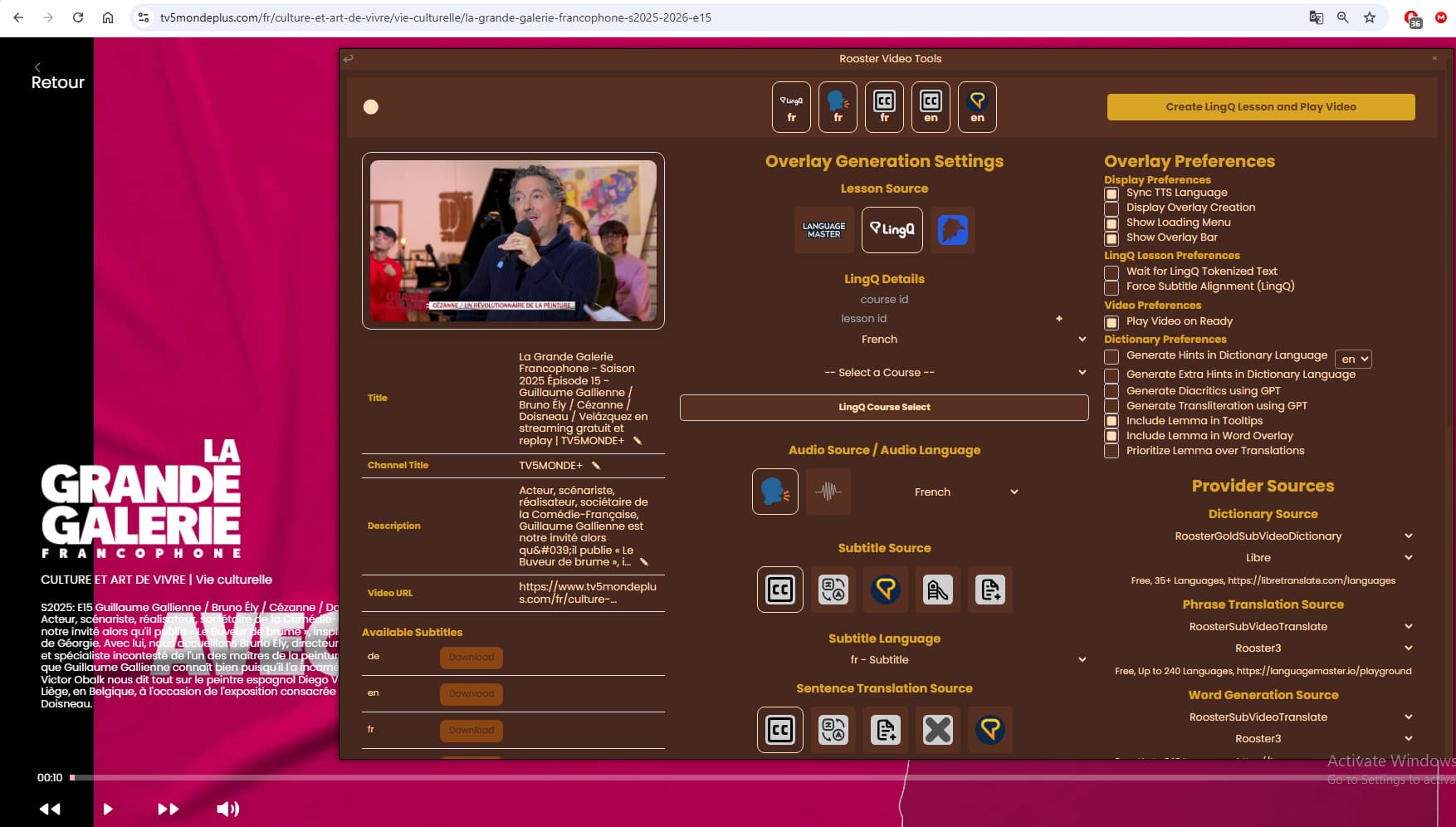Open the Select a Course dropdown
Image resolution: width=1456 pixels, height=827 pixels.
coord(884,373)
